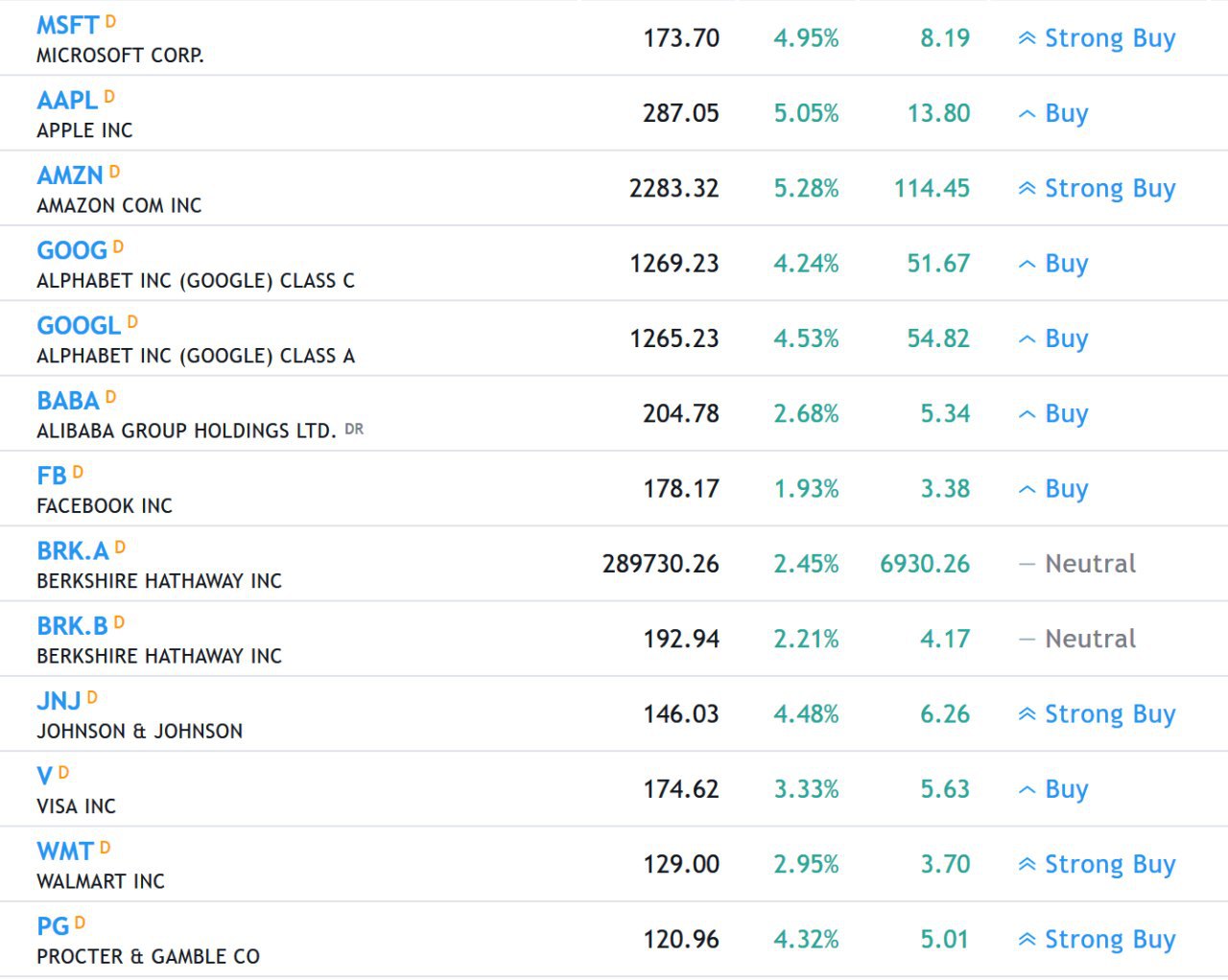Open the AAPL ticker link
Image resolution: width=1228 pixels, height=980 pixels.
click(x=67, y=100)
